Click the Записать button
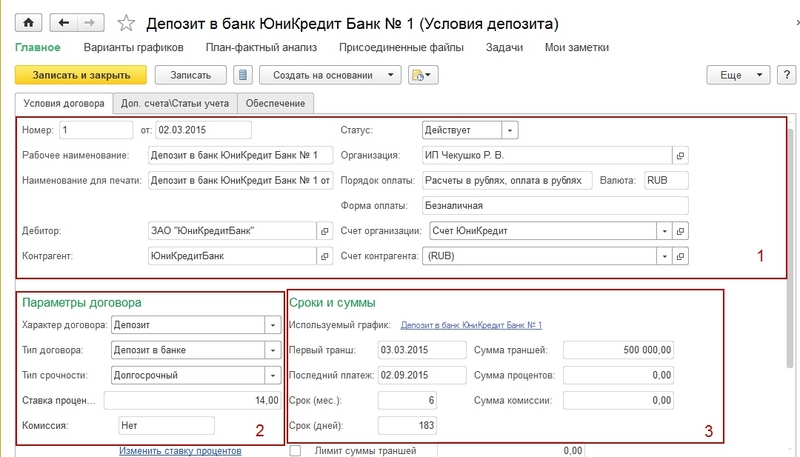The image size is (800, 457). coord(190,75)
